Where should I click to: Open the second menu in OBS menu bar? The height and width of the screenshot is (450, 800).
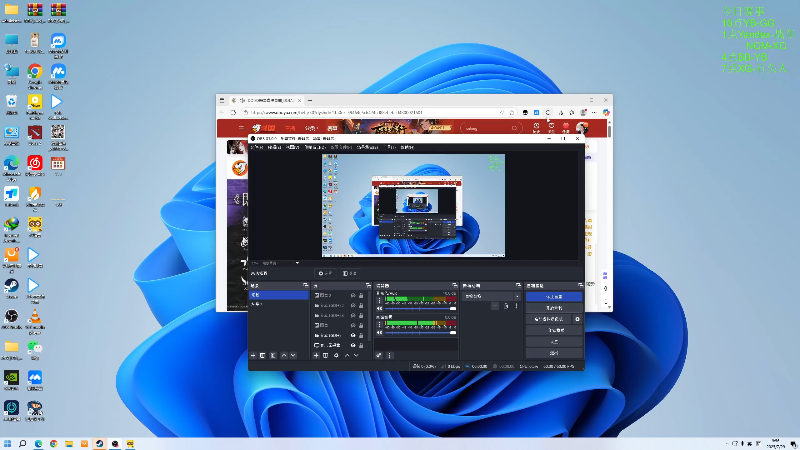pyautogui.click(x=274, y=147)
